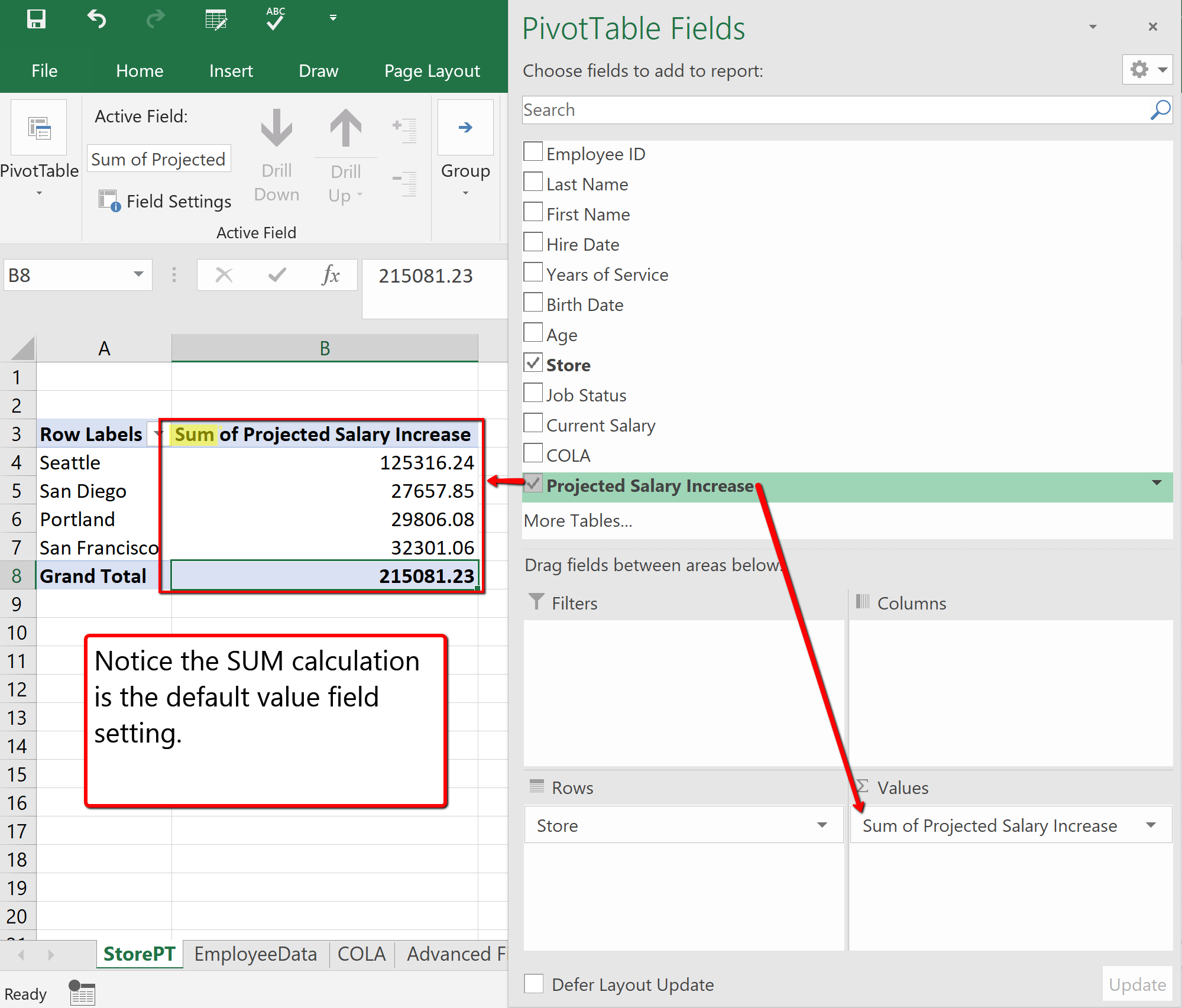Click the macro record icon in status bar
The image size is (1182, 1008).
point(82,993)
